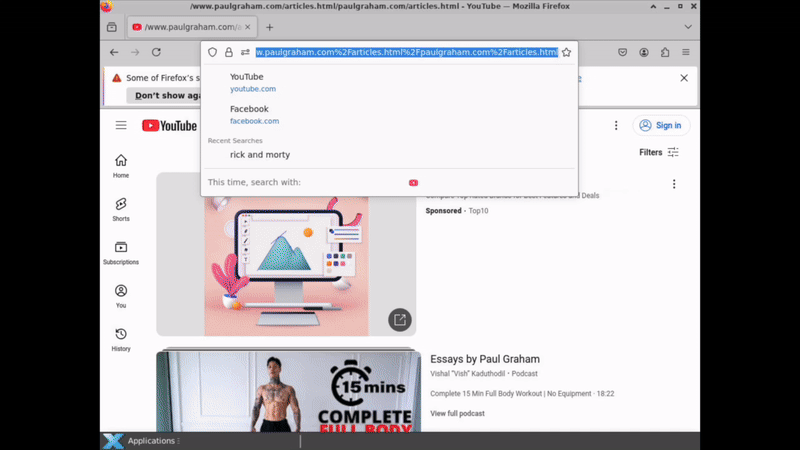Open the search Filters panel
The width and height of the screenshot is (800, 450).
pos(659,152)
